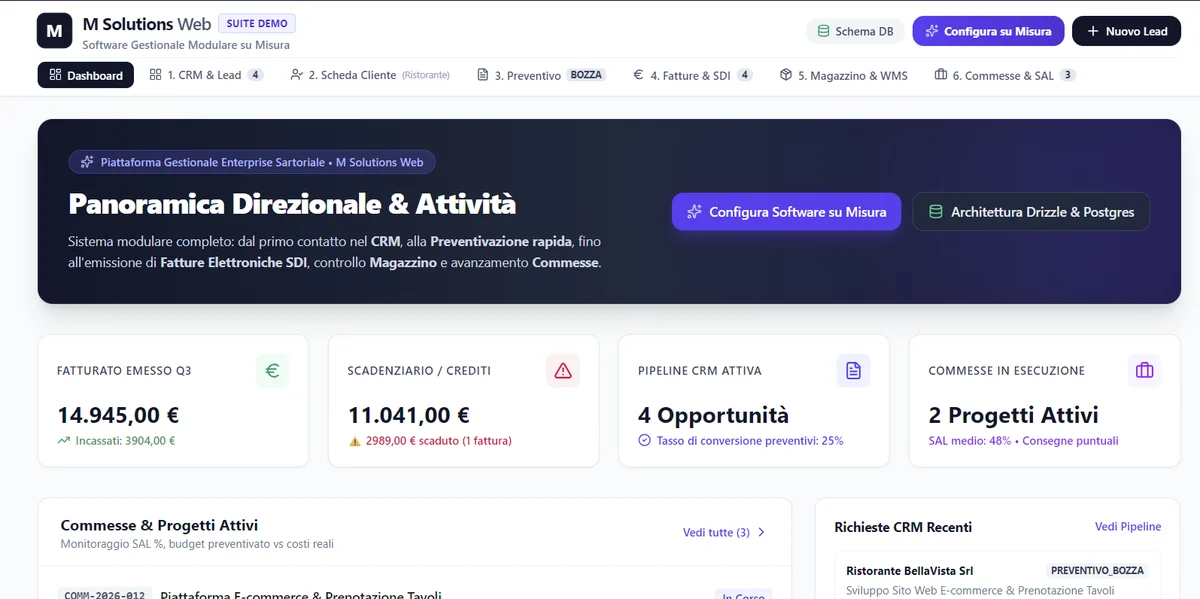Viewport: 1200px width, 599px height.
Task: Open Architettura Drizzle & Postgres
Action: [1031, 212]
